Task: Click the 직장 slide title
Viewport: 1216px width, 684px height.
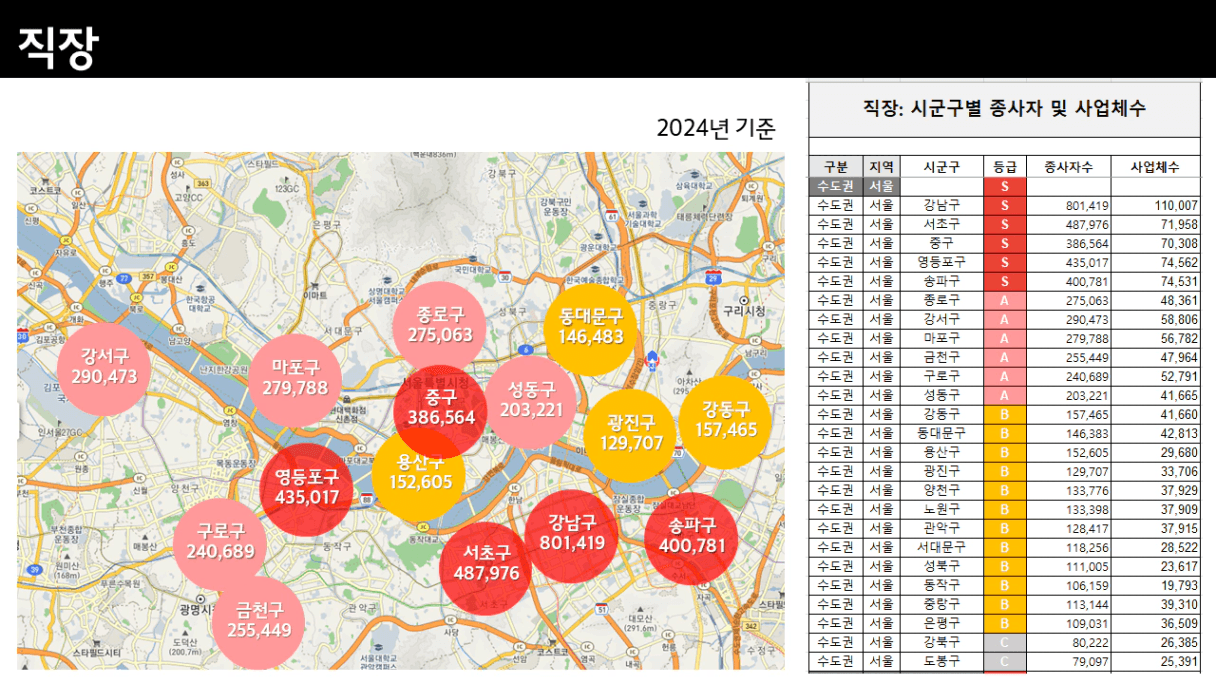Action: [x=58, y=46]
